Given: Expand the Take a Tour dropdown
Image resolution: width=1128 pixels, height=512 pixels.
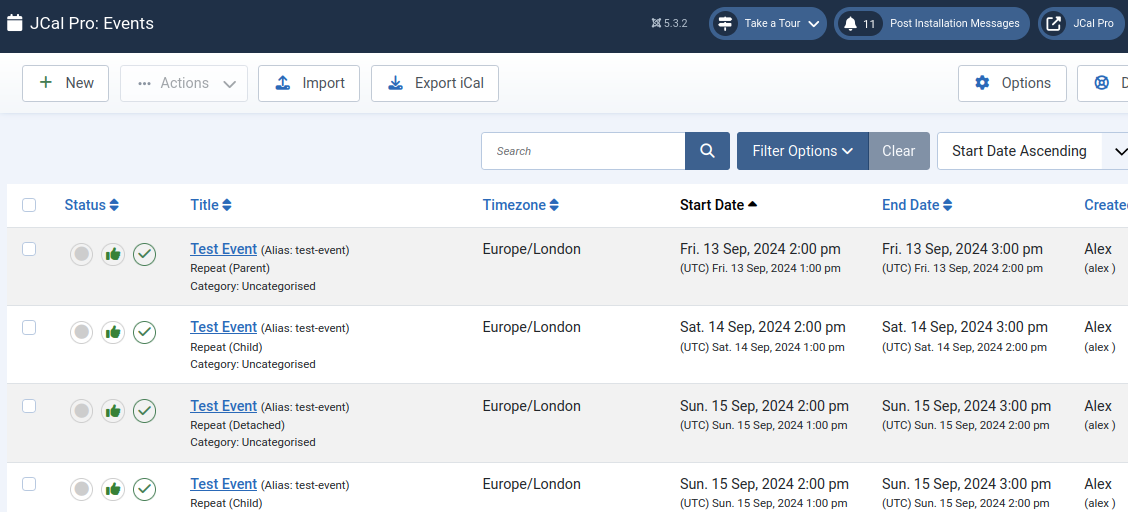Looking at the screenshot, I should [x=768, y=24].
